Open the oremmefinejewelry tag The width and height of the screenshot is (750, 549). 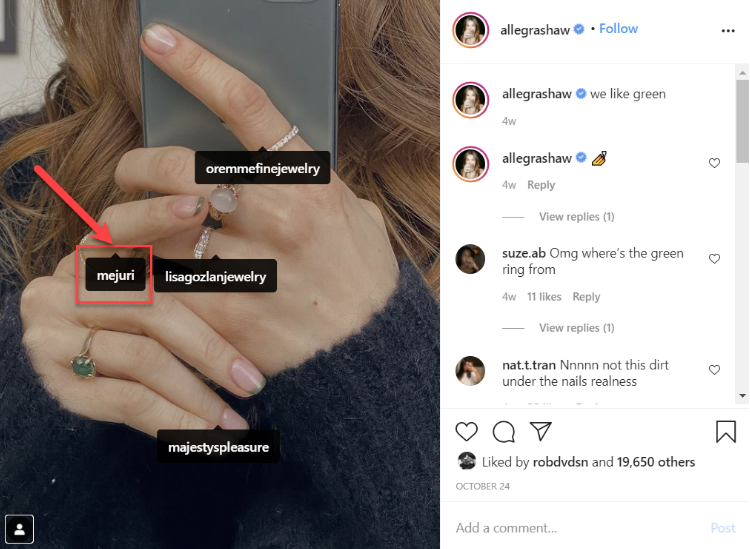coord(263,168)
